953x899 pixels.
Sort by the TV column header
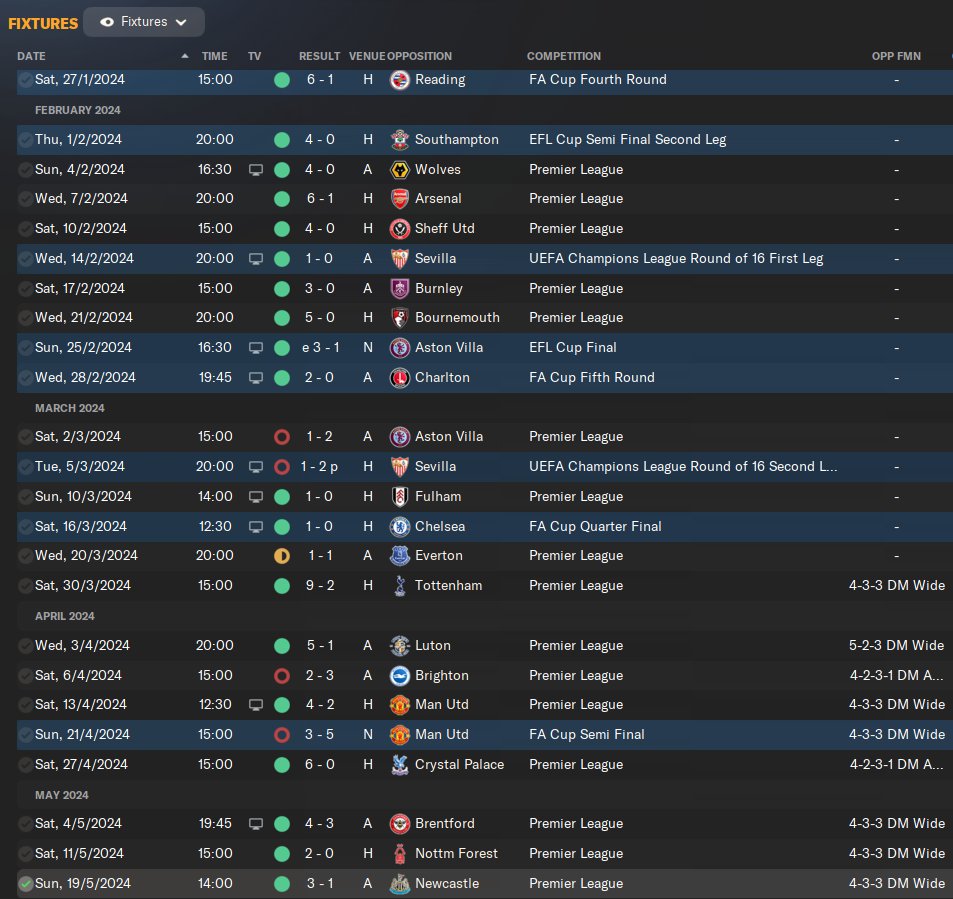pos(255,56)
